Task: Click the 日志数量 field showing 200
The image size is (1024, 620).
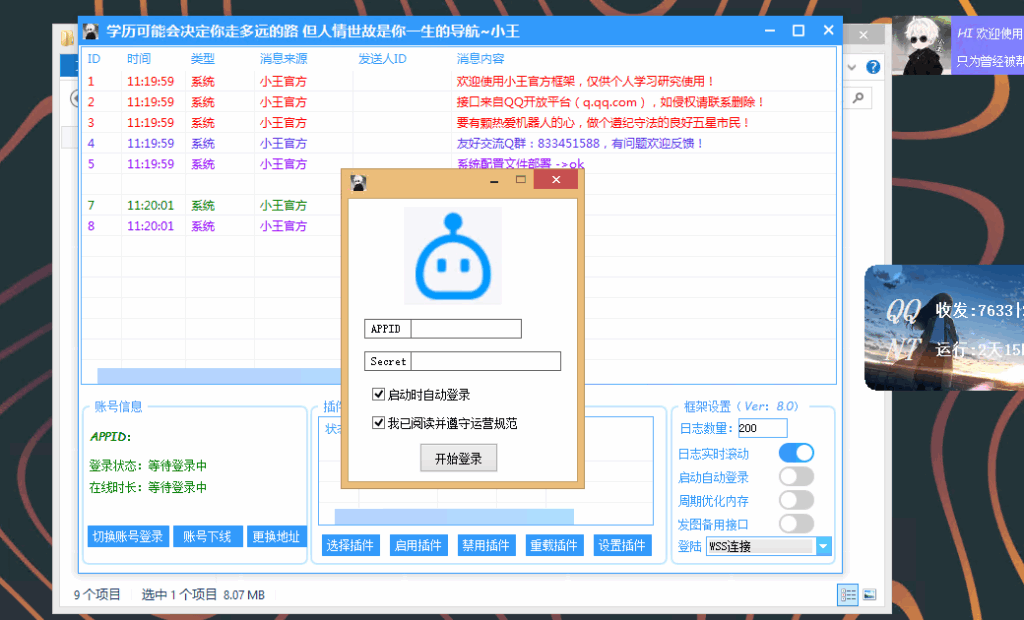Action: (762, 427)
